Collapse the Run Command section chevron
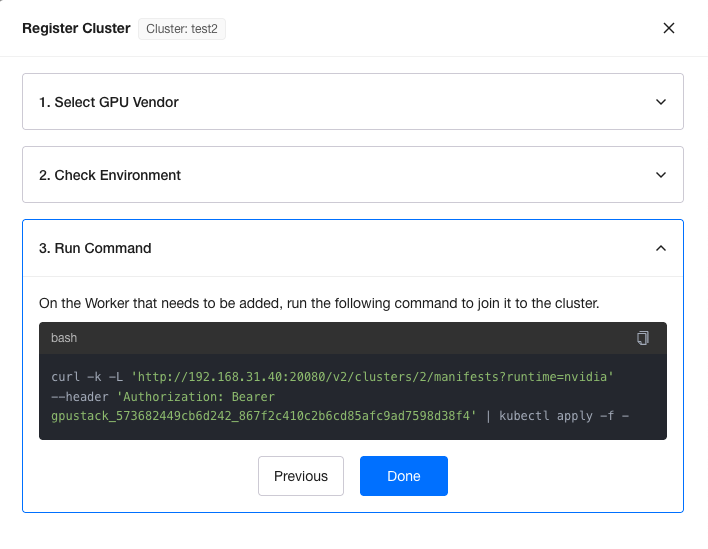This screenshot has height=549, width=708. pos(660,248)
